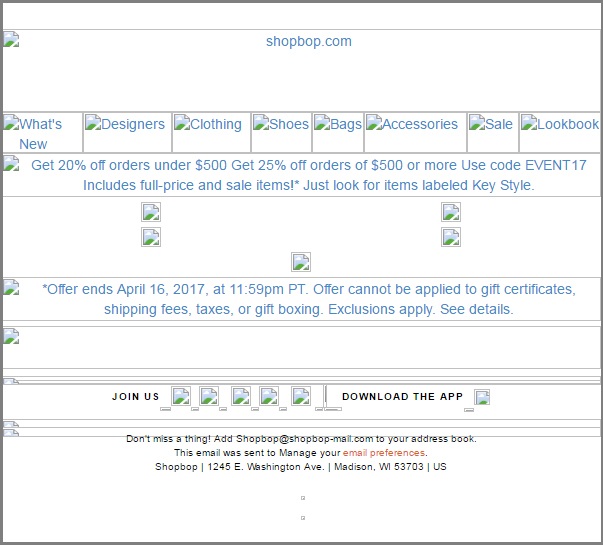Image resolution: width=603 pixels, height=545 pixels.
Task: Open the offer ends April 16 details link
Action: (x=309, y=299)
